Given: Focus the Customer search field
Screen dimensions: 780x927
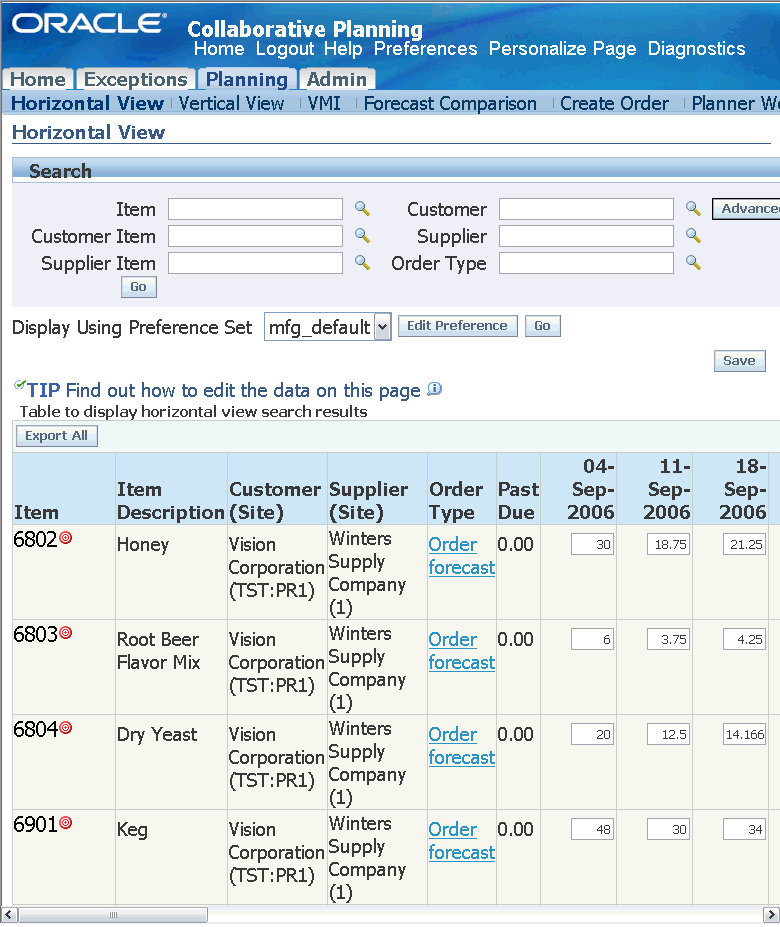Looking at the screenshot, I should pyautogui.click(x=586, y=209).
